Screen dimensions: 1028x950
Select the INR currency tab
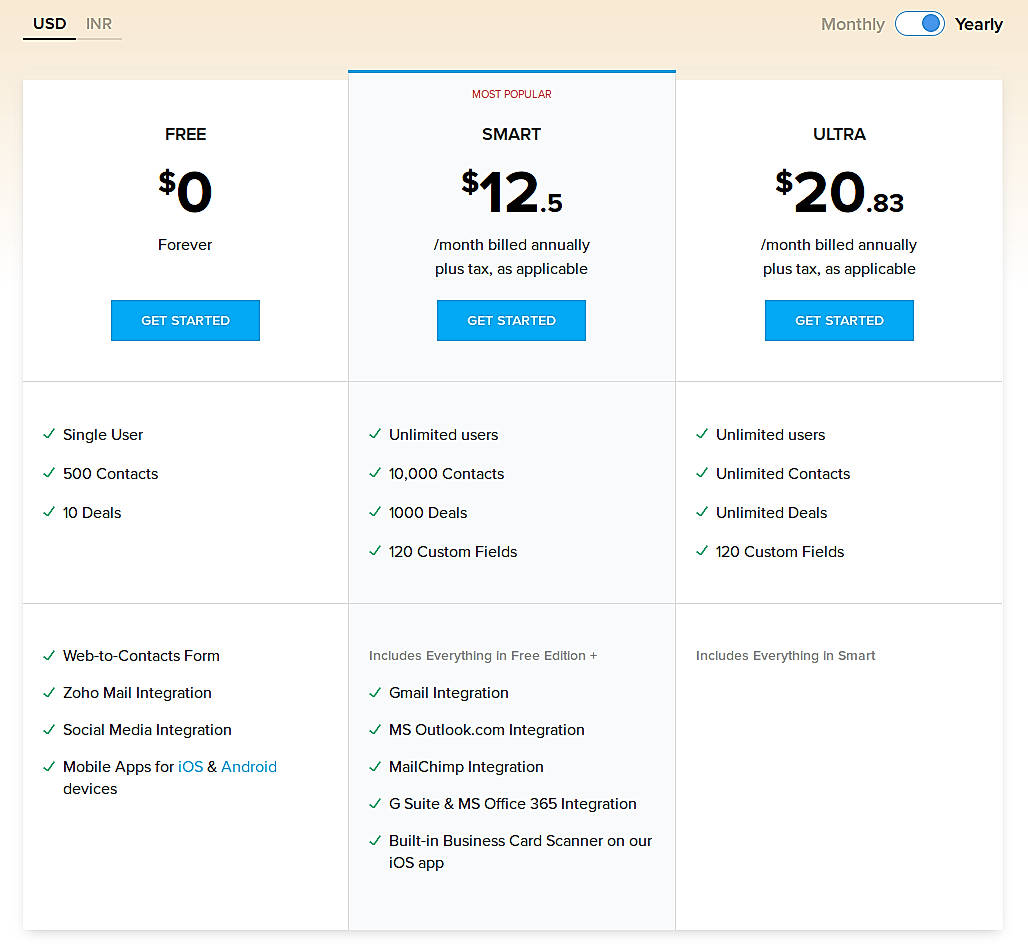coord(99,24)
